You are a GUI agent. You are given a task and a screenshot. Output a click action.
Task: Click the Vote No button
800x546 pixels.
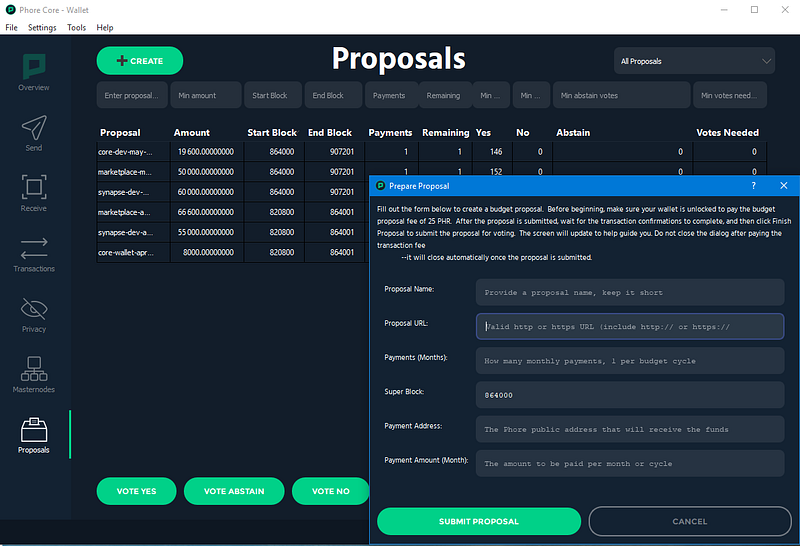tap(331, 491)
